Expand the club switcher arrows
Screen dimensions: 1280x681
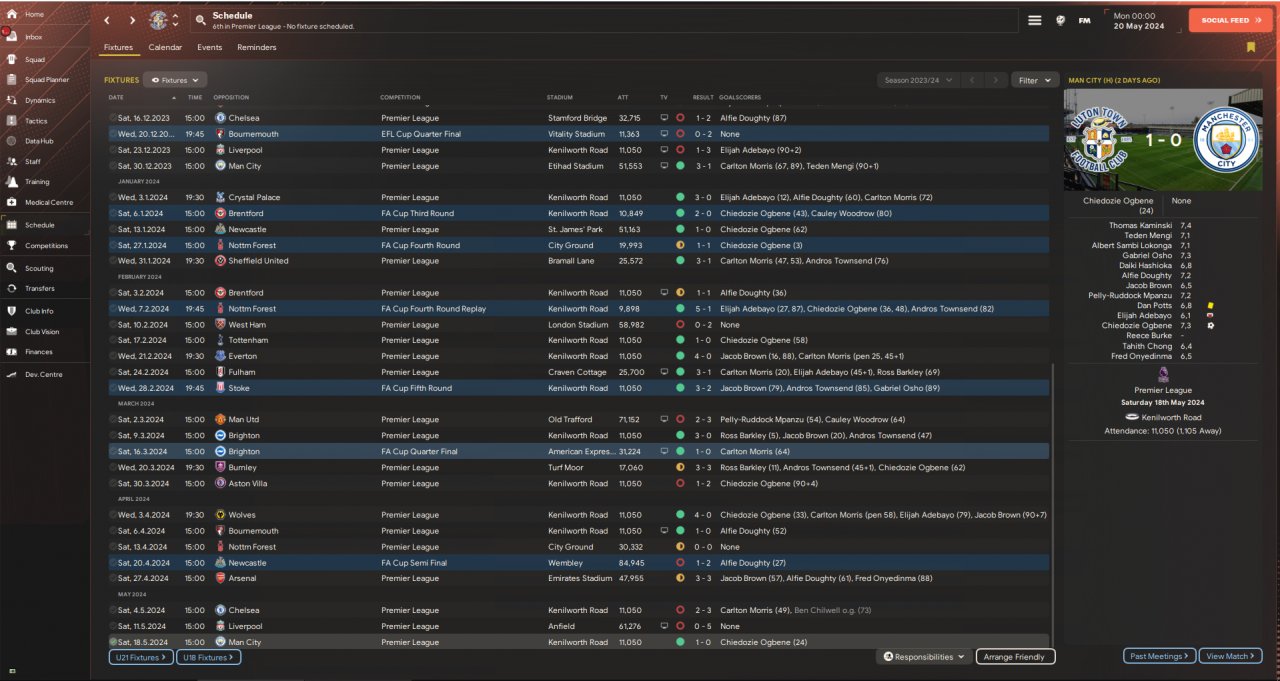(x=176, y=20)
